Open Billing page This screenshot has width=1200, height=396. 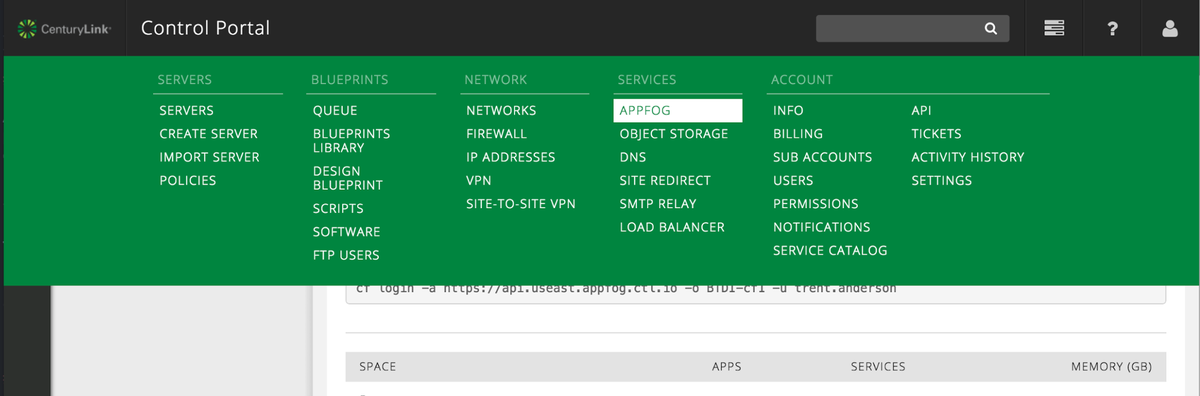point(798,134)
